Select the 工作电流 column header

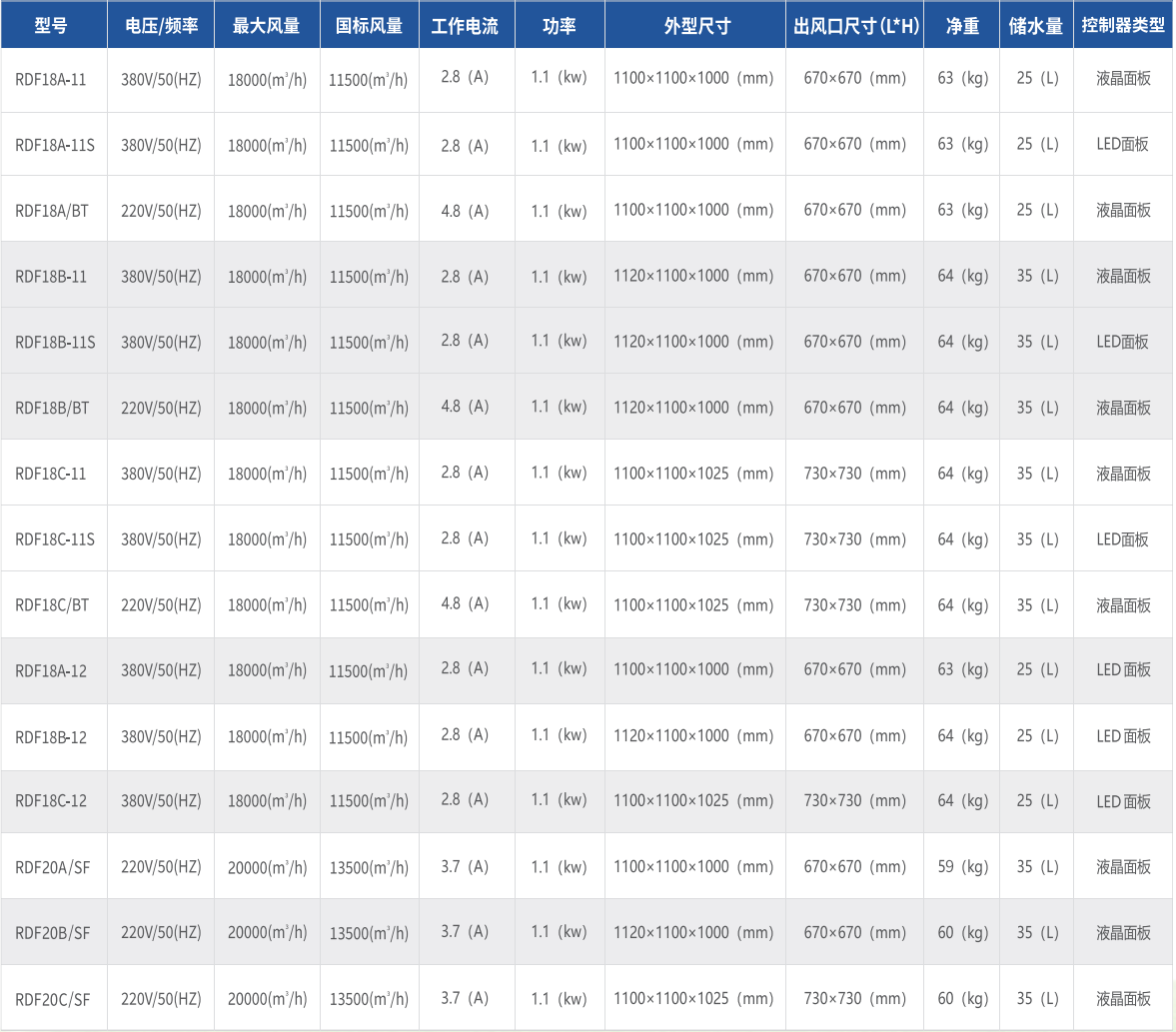coord(465,25)
